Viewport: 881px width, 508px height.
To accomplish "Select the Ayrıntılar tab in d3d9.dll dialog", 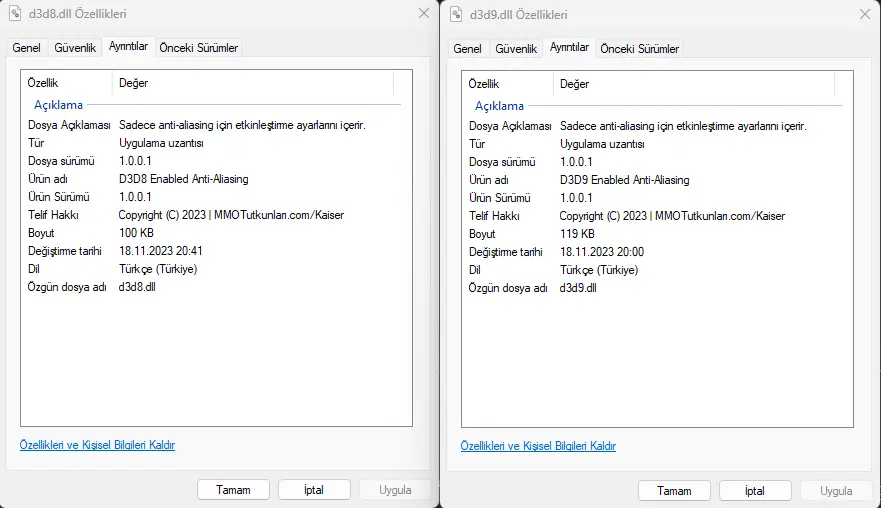I will click(570, 47).
